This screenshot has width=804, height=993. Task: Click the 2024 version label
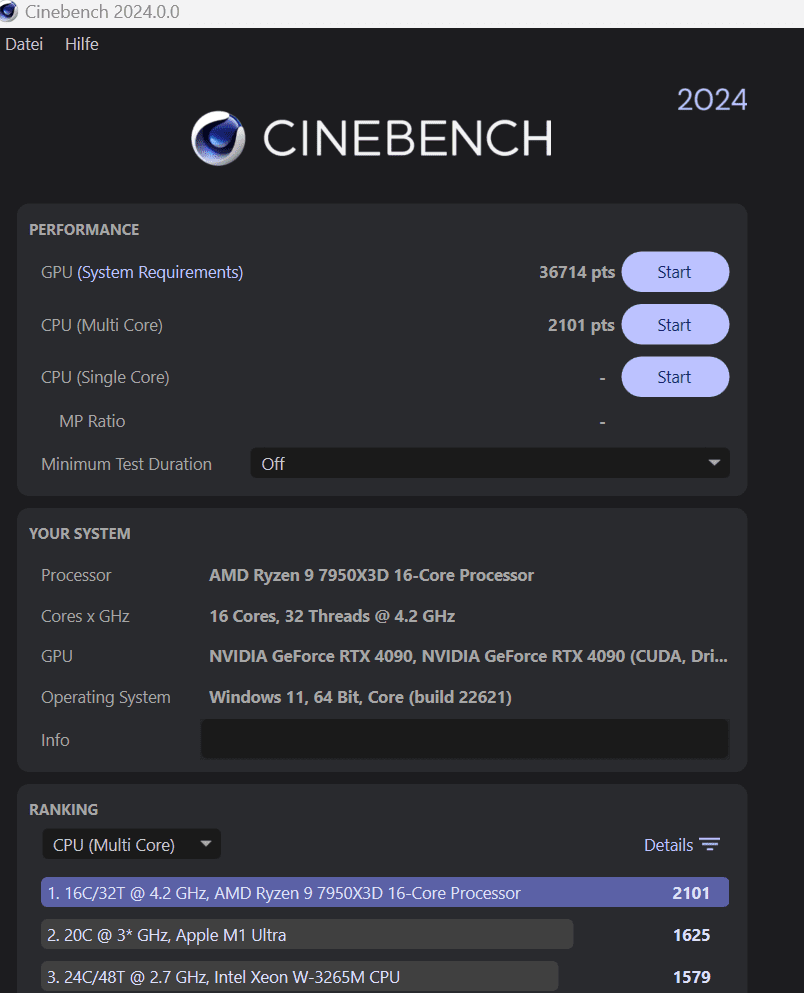(712, 100)
